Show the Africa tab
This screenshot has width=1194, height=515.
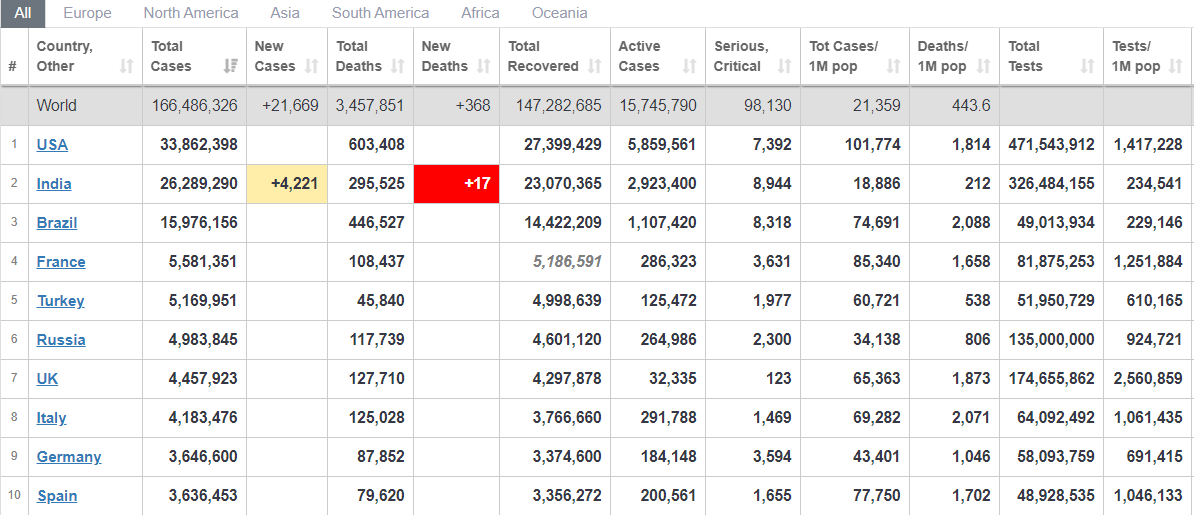tap(480, 13)
